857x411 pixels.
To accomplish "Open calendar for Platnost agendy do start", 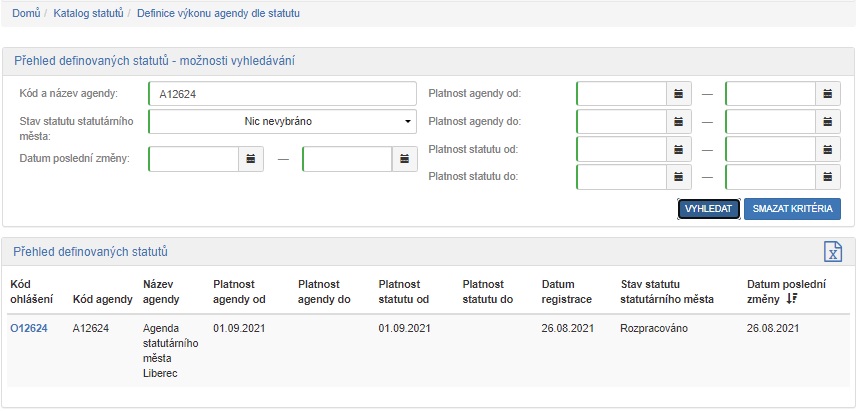I will pyautogui.click(x=679, y=122).
